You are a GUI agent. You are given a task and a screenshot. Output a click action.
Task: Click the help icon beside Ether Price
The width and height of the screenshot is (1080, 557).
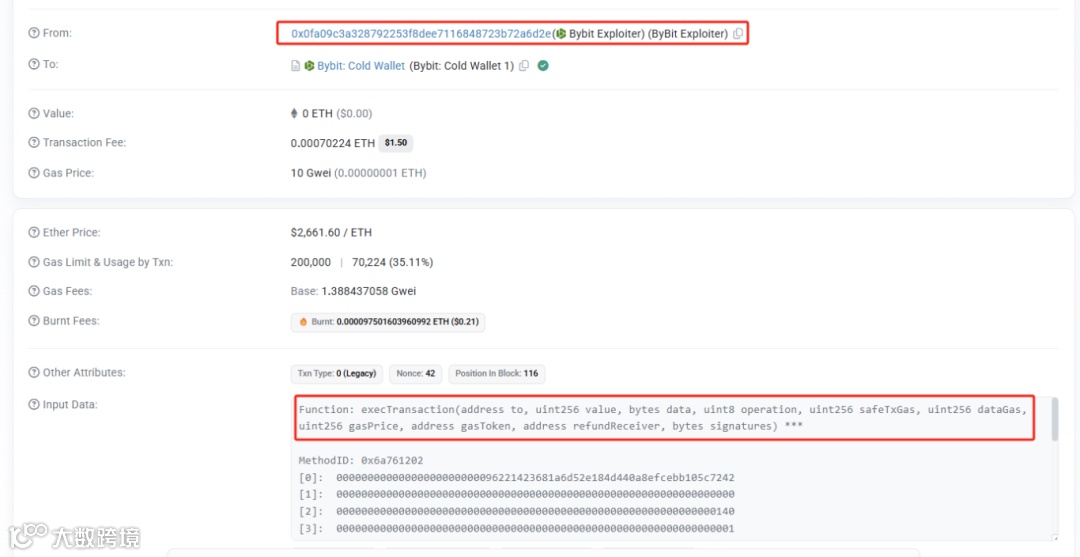click(34, 233)
